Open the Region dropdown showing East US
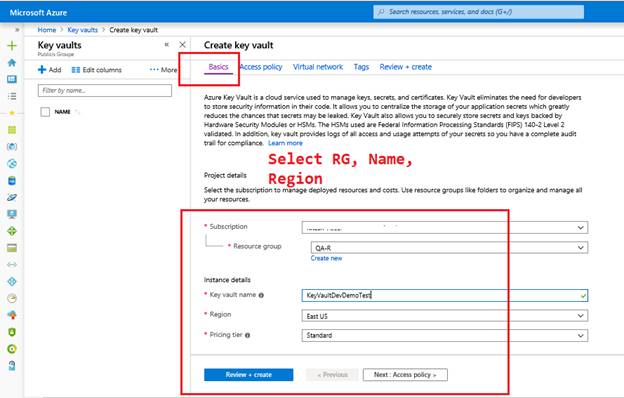The width and height of the screenshot is (624, 398). pyautogui.click(x=445, y=316)
